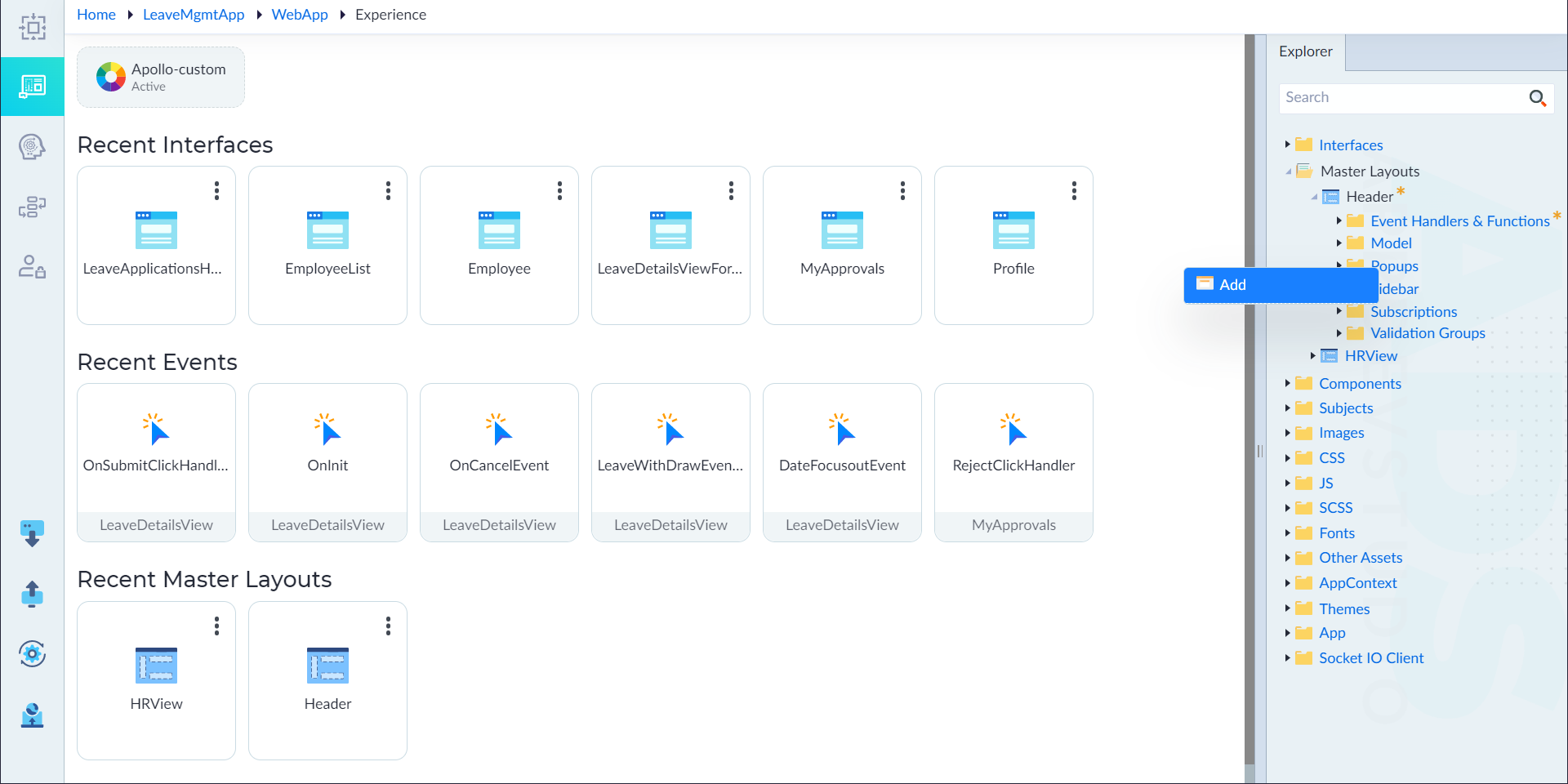Click the Apollo-custom active theme button

coord(161,78)
